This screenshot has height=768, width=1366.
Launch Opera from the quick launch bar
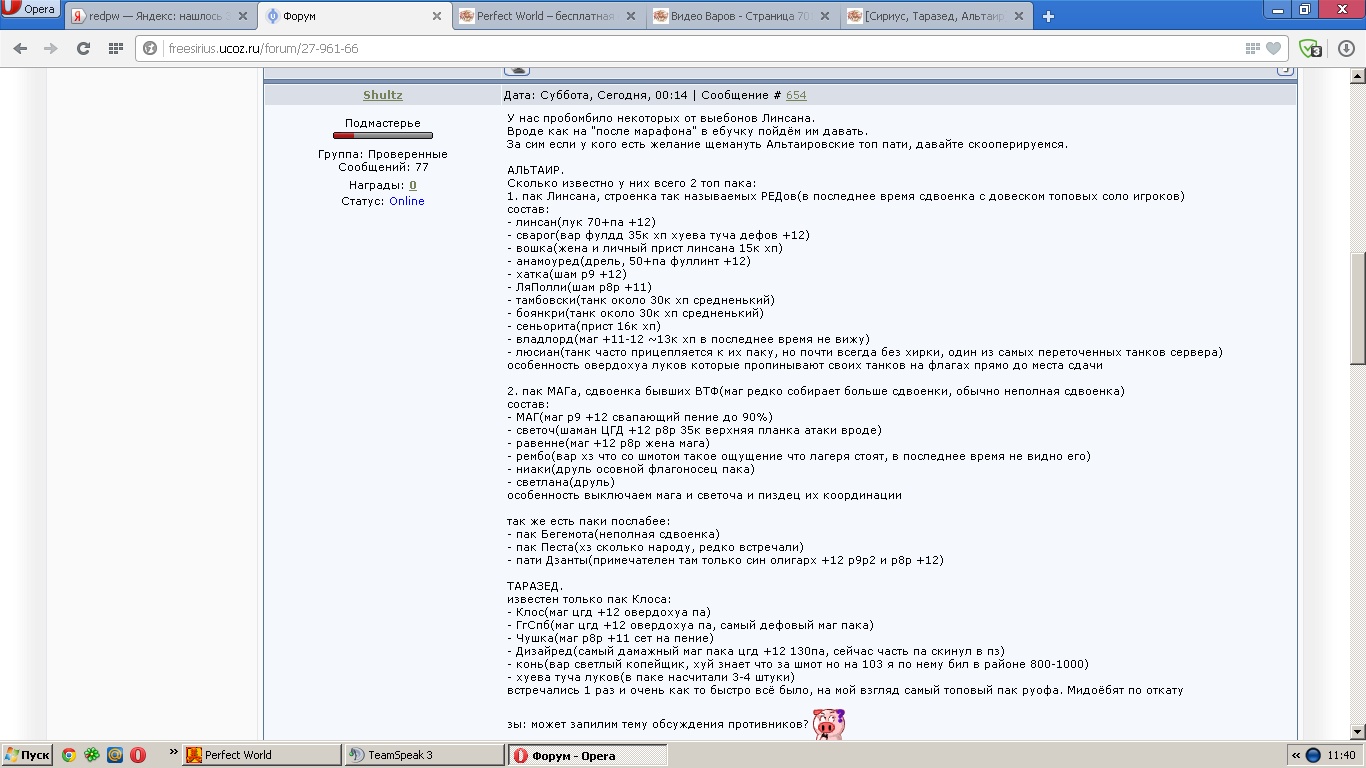click(138, 755)
